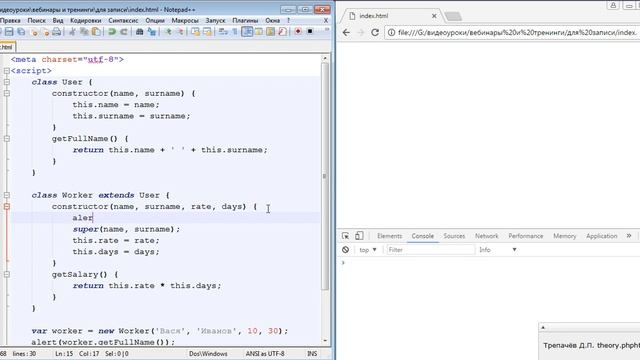
Task: Click the Save All icon in Notepad++
Action: [x=21, y=31]
